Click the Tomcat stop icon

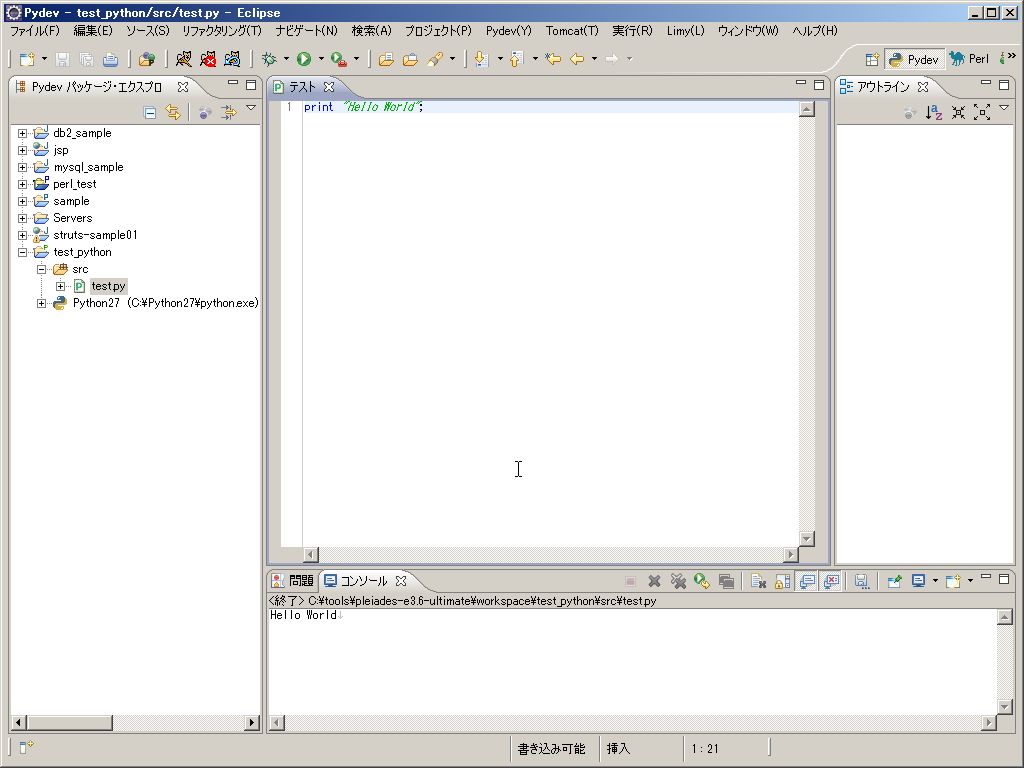pyautogui.click(x=208, y=59)
